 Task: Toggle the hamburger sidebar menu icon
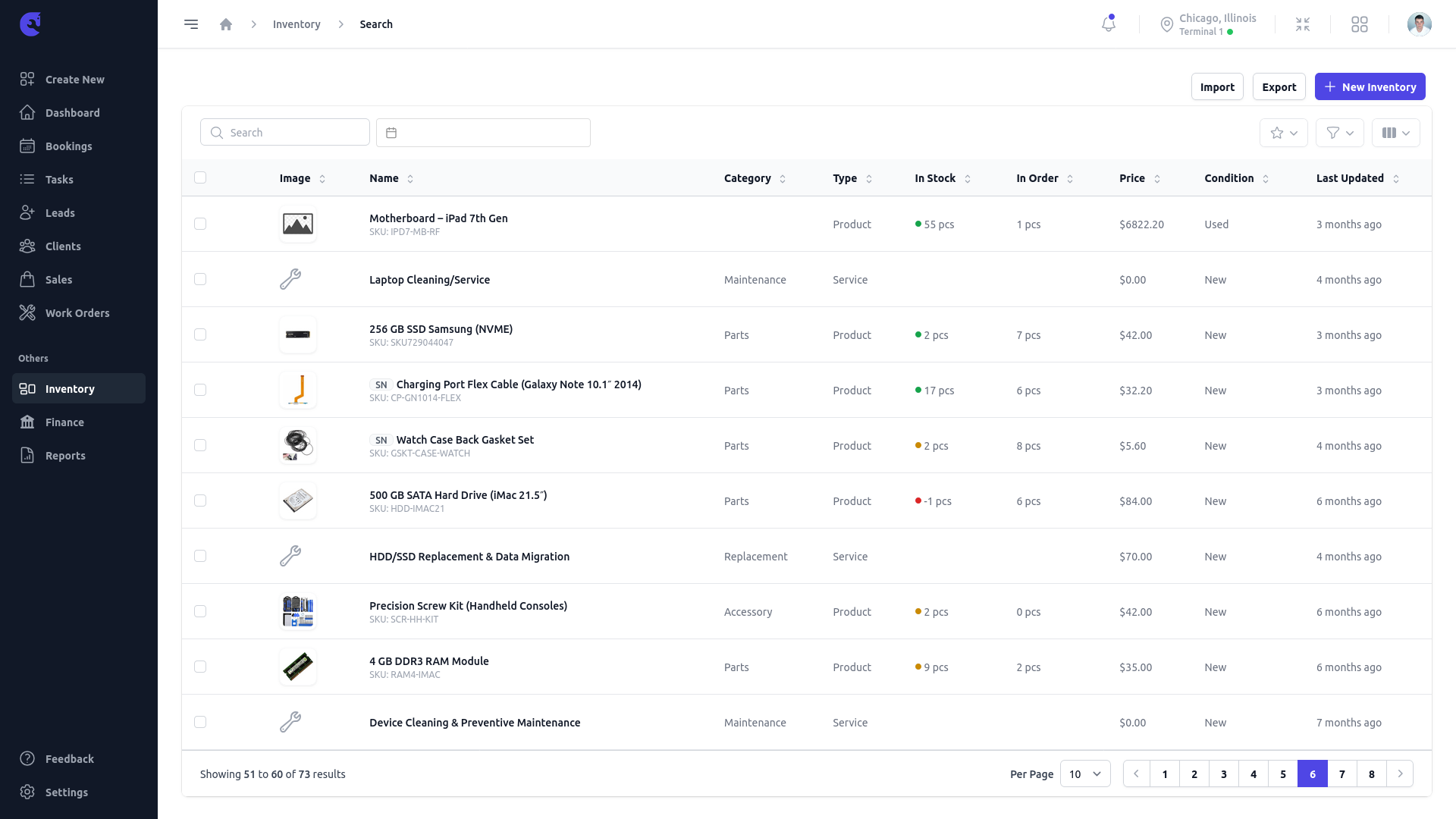tap(191, 24)
